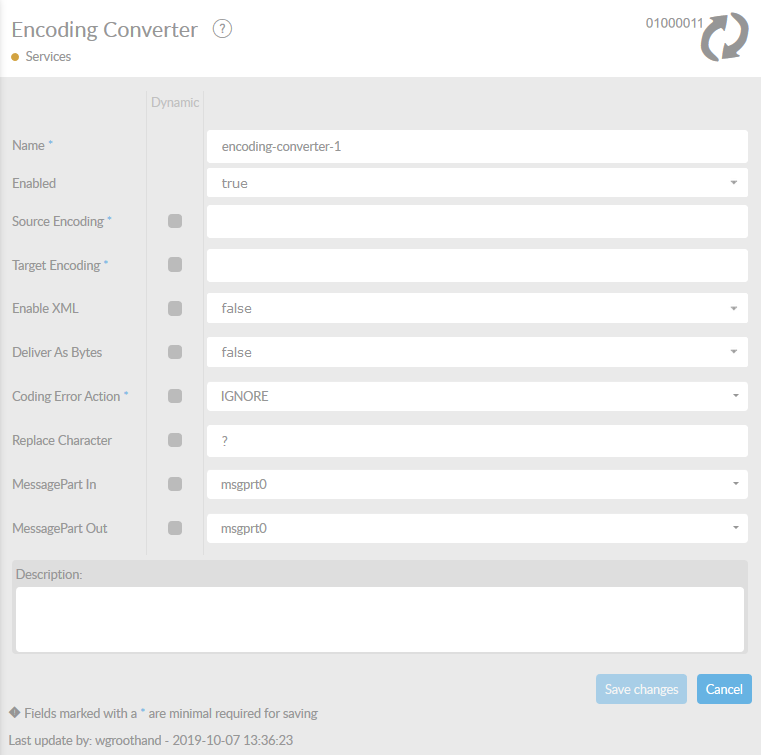This screenshot has height=755, width=761.
Task: Expand the Enable XML dropdown
Action: (x=477, y=309)
